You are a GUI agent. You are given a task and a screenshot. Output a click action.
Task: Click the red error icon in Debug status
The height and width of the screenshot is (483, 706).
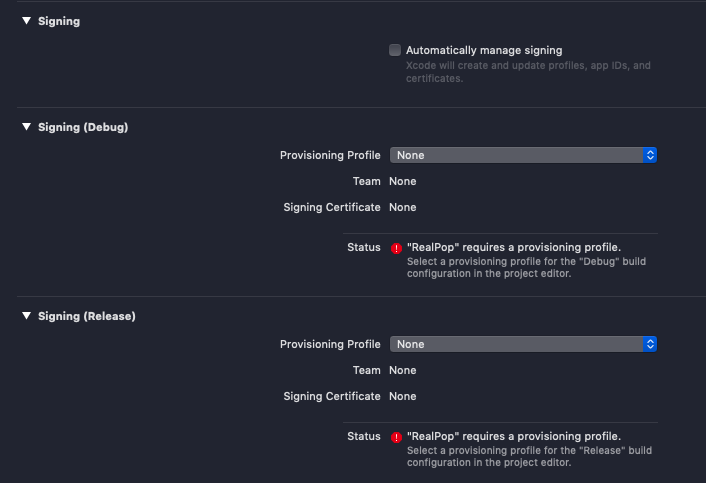[x=396, y=248]
